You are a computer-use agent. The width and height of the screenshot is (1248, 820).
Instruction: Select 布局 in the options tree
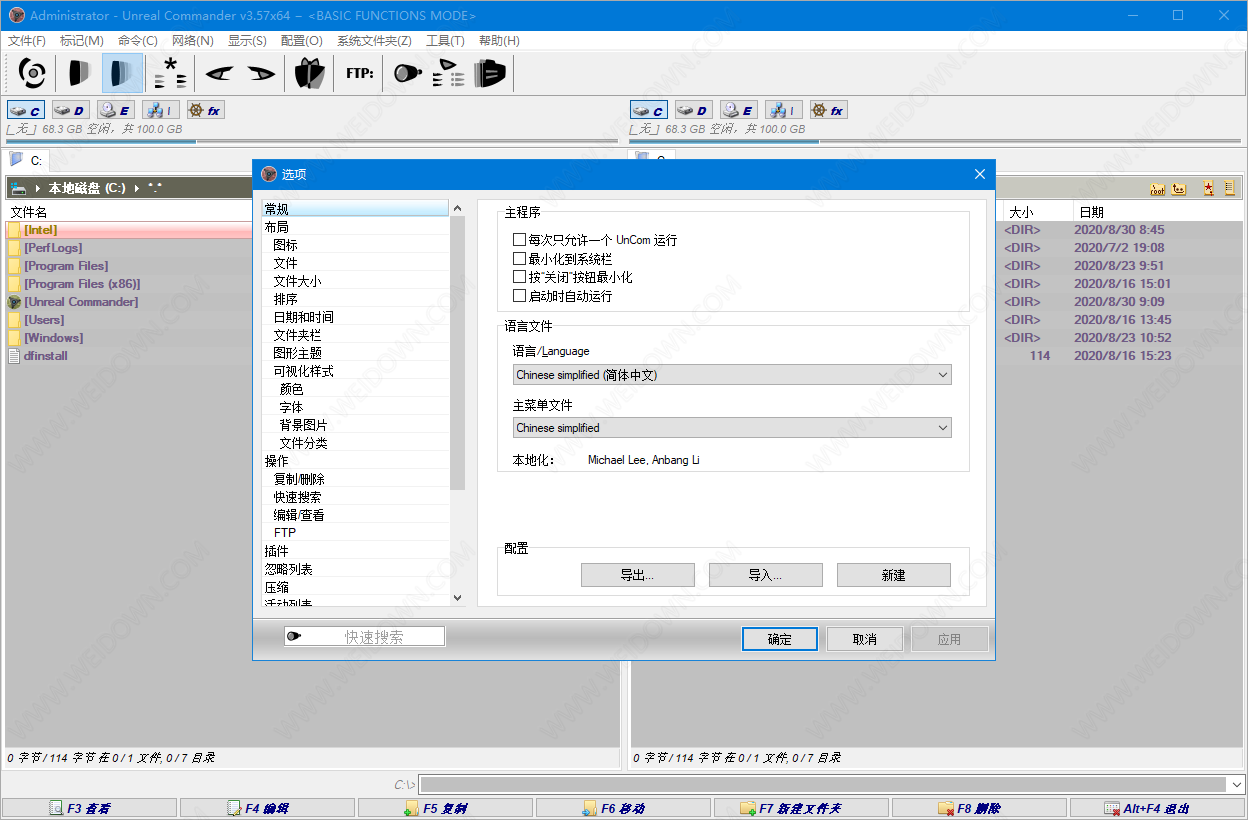(x=277, y=227)
